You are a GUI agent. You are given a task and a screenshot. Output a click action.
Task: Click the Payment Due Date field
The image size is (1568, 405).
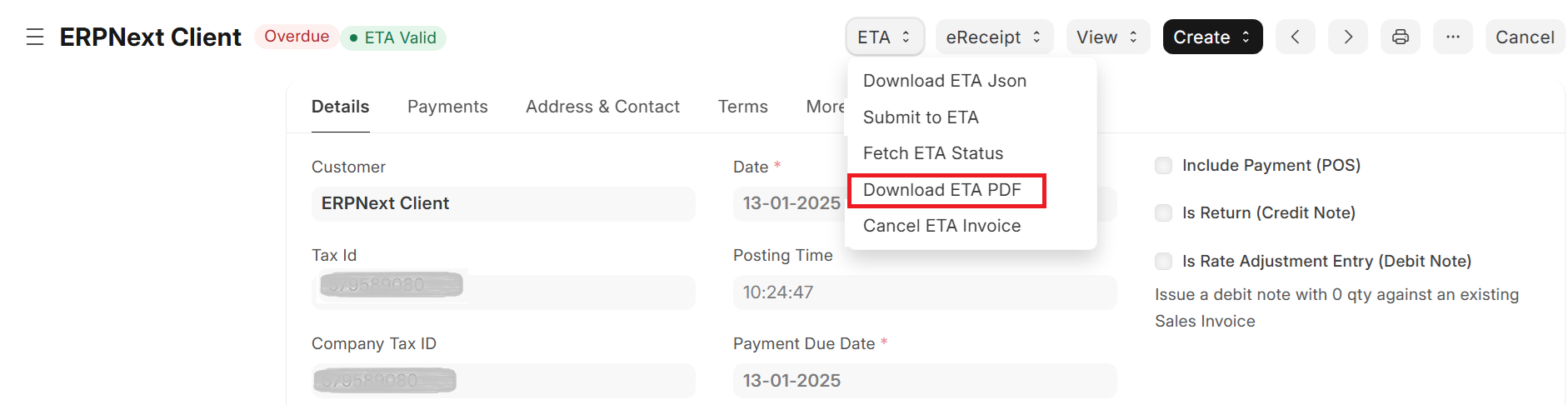coord(924,381)
